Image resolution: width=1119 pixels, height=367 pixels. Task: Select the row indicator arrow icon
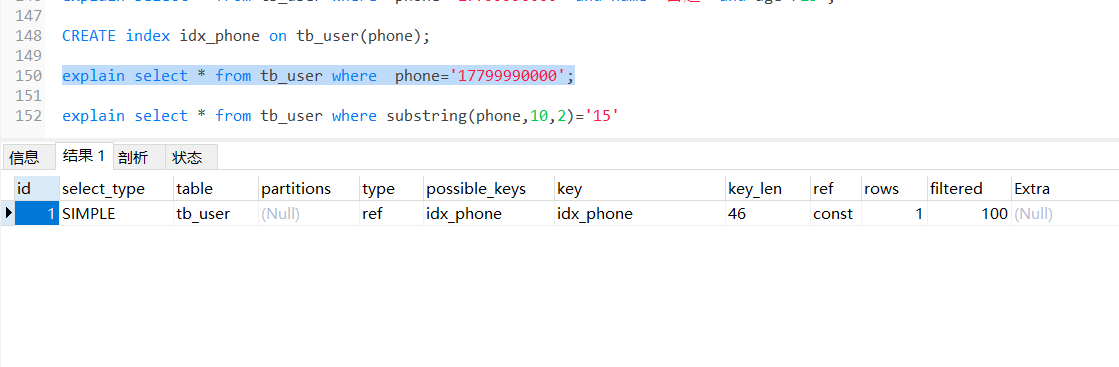8,213
